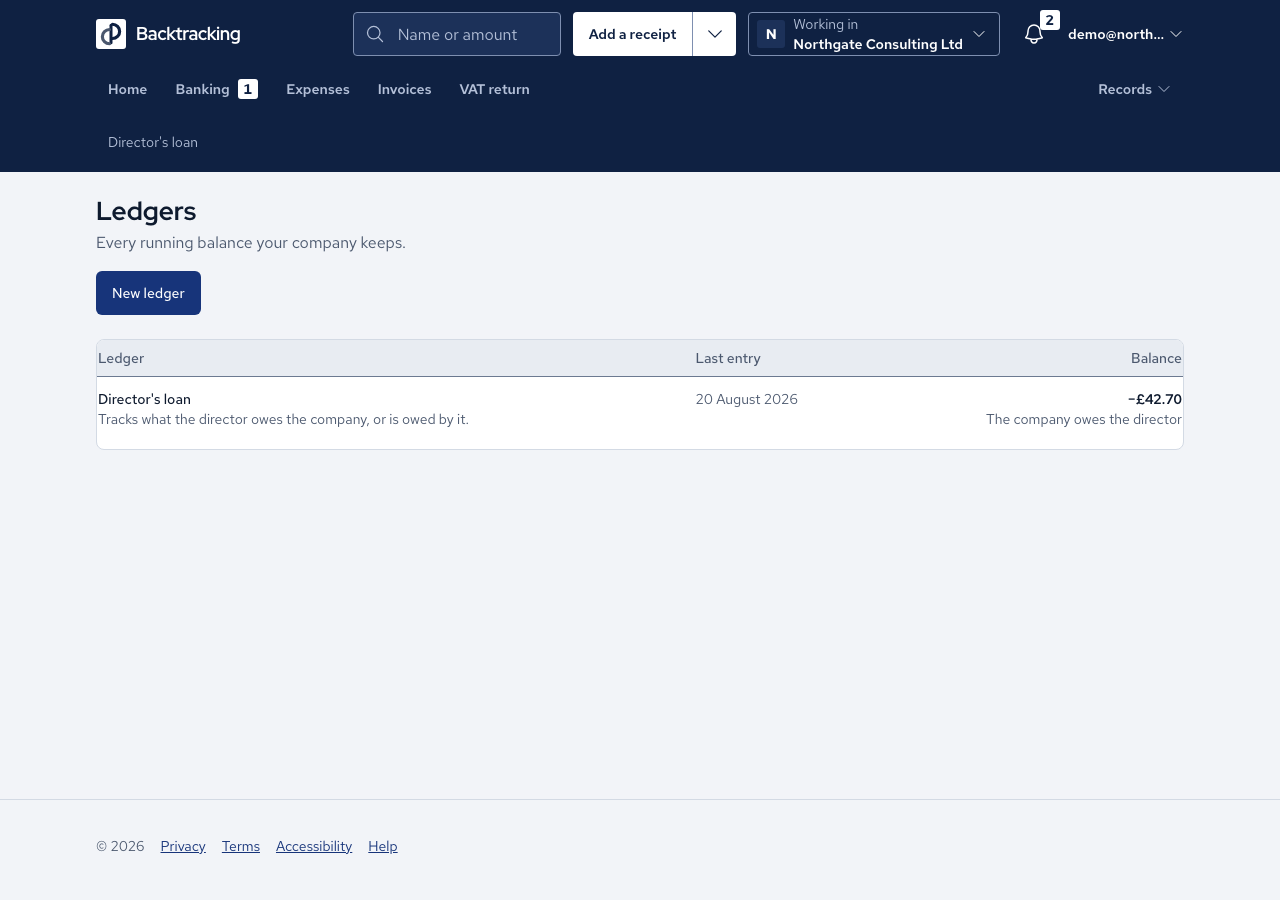
Task: Expand the Records menu
Action: pos(1134,89)
